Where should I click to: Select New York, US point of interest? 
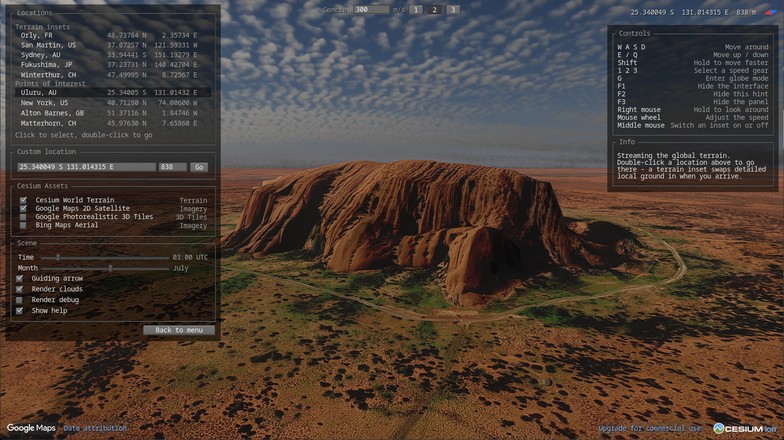112,102
